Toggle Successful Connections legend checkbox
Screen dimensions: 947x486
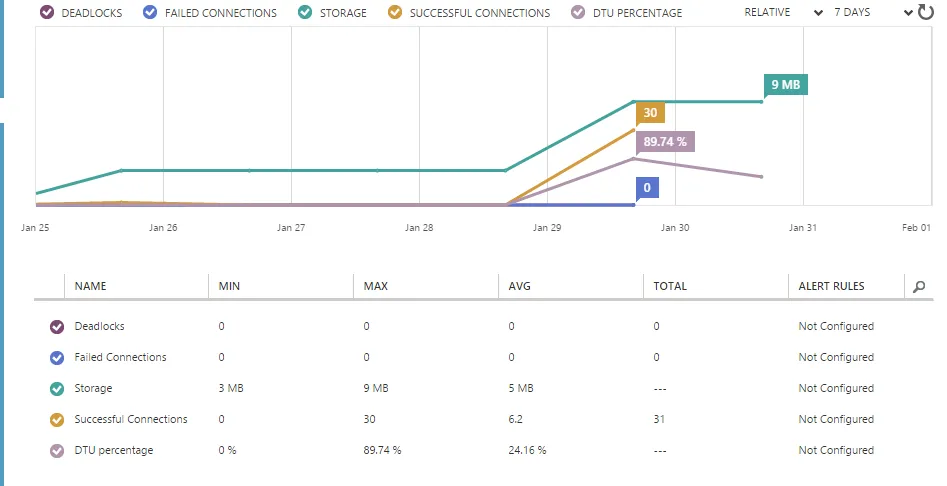coord(395,13)
